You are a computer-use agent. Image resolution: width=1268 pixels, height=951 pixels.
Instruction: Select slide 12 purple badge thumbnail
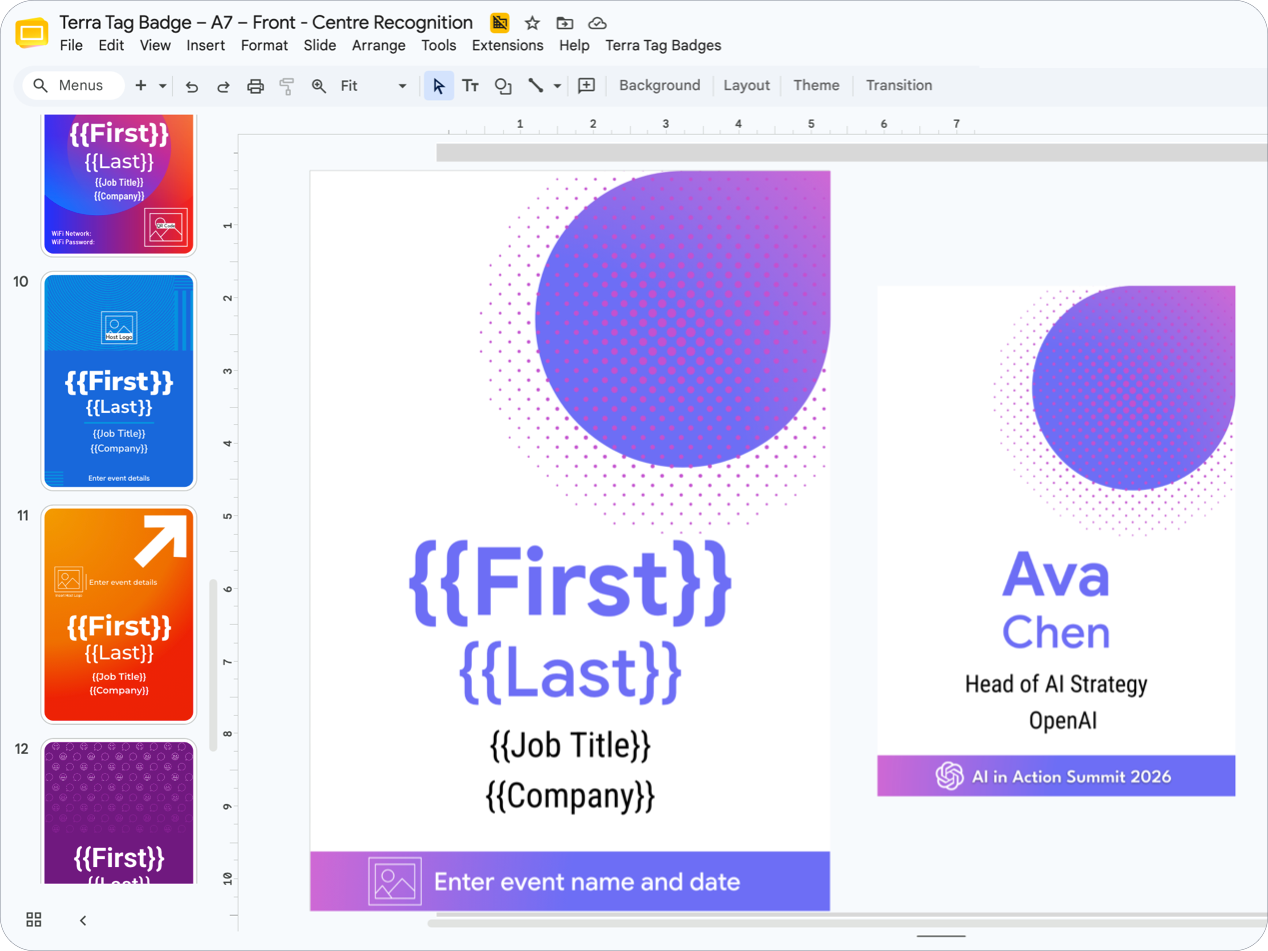pyautogui.click(x=119, y=812)
